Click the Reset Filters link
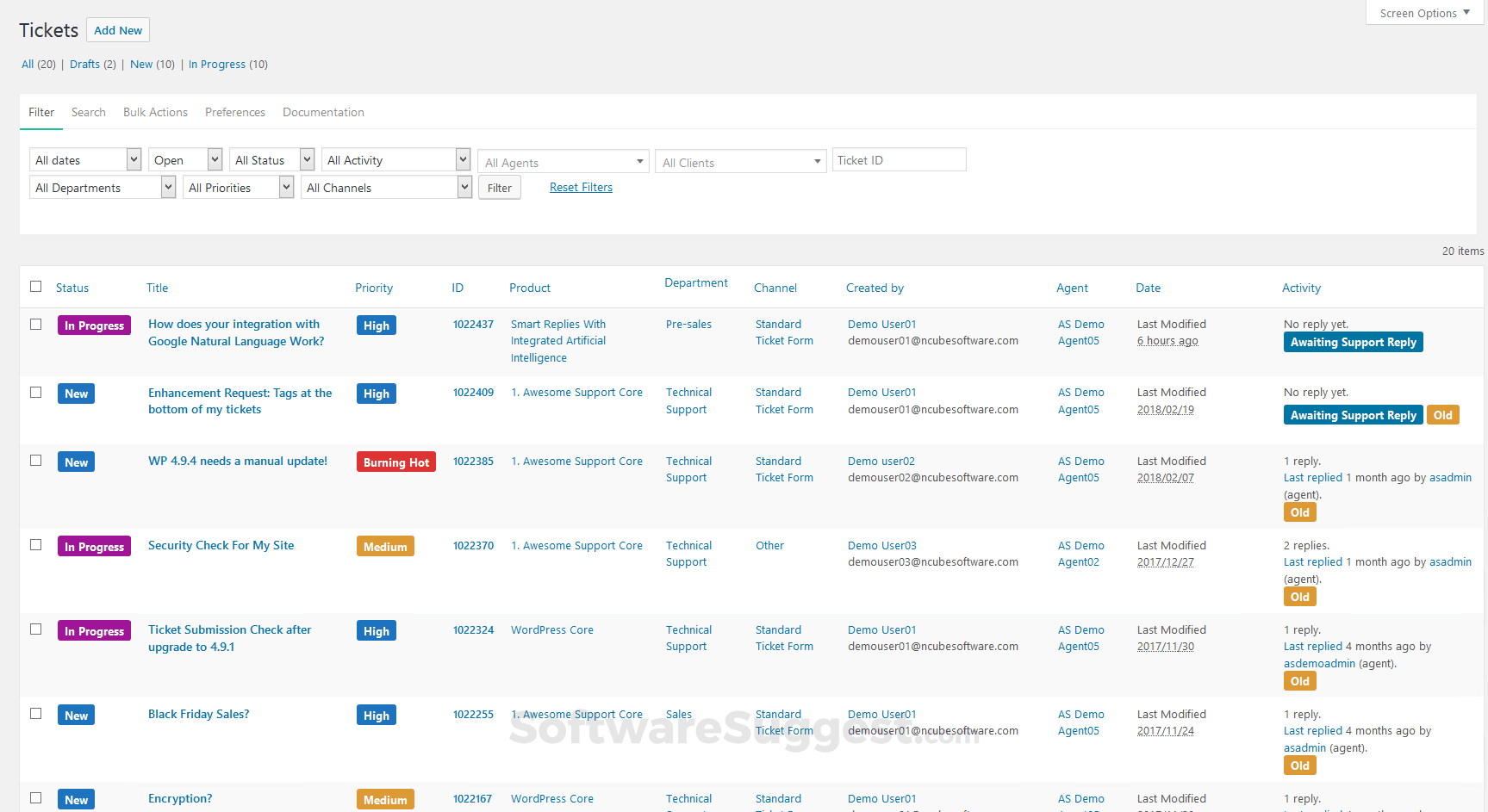This screenshot has width=1488, height=812. tap(581, 188)
